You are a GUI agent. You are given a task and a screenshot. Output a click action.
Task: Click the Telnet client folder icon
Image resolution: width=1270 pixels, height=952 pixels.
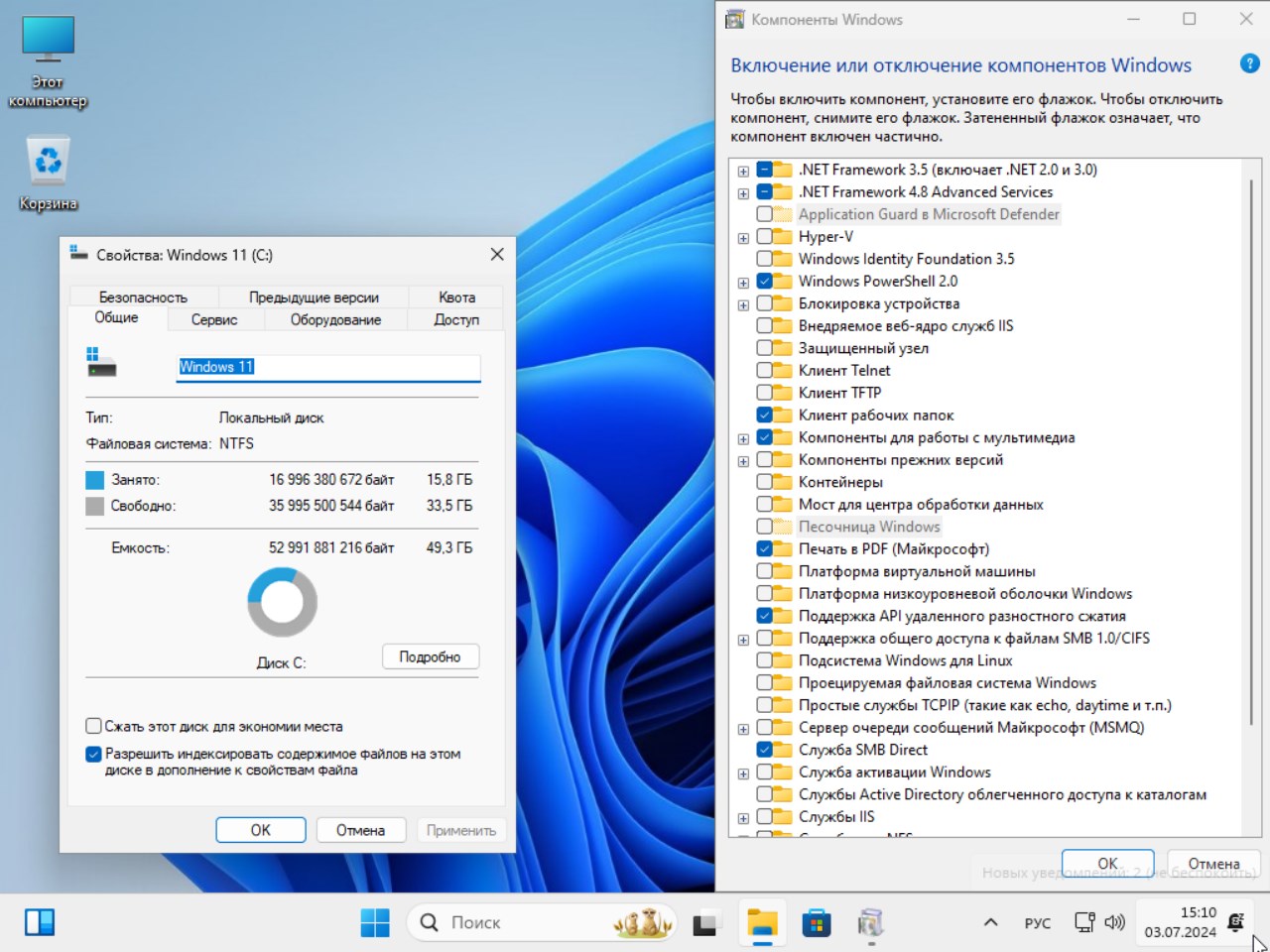pyautogui.click(x=783, y=371)
